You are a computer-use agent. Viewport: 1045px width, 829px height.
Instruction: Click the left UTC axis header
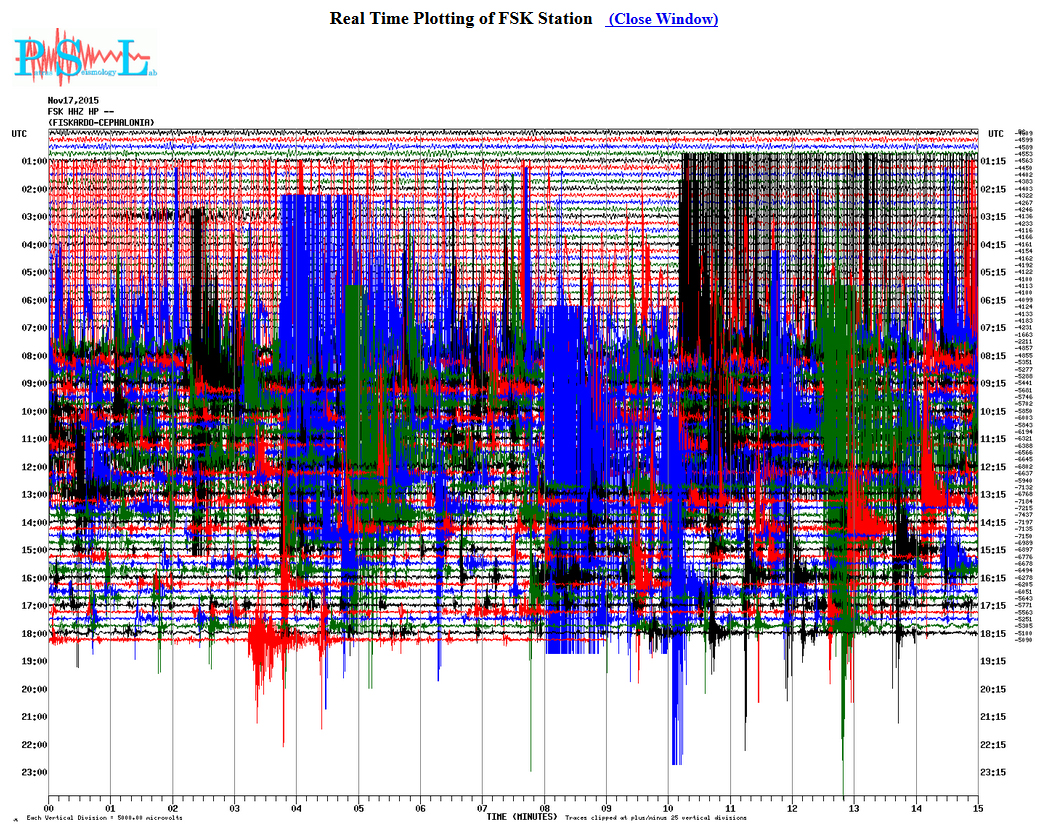[20, 133]
